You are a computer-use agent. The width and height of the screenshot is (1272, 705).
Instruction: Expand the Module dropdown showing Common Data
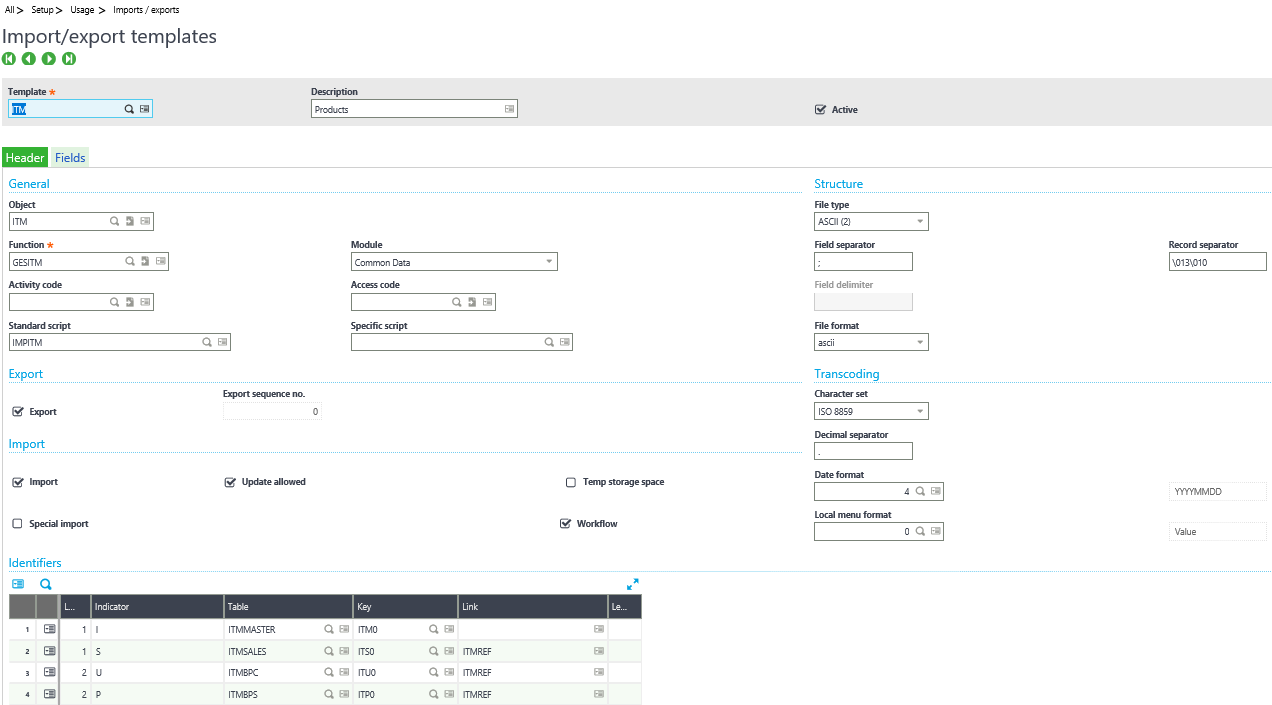[454, 262]
